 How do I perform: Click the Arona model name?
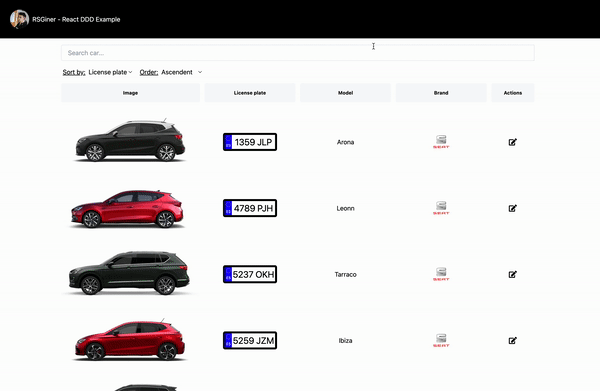pos(346,142)
